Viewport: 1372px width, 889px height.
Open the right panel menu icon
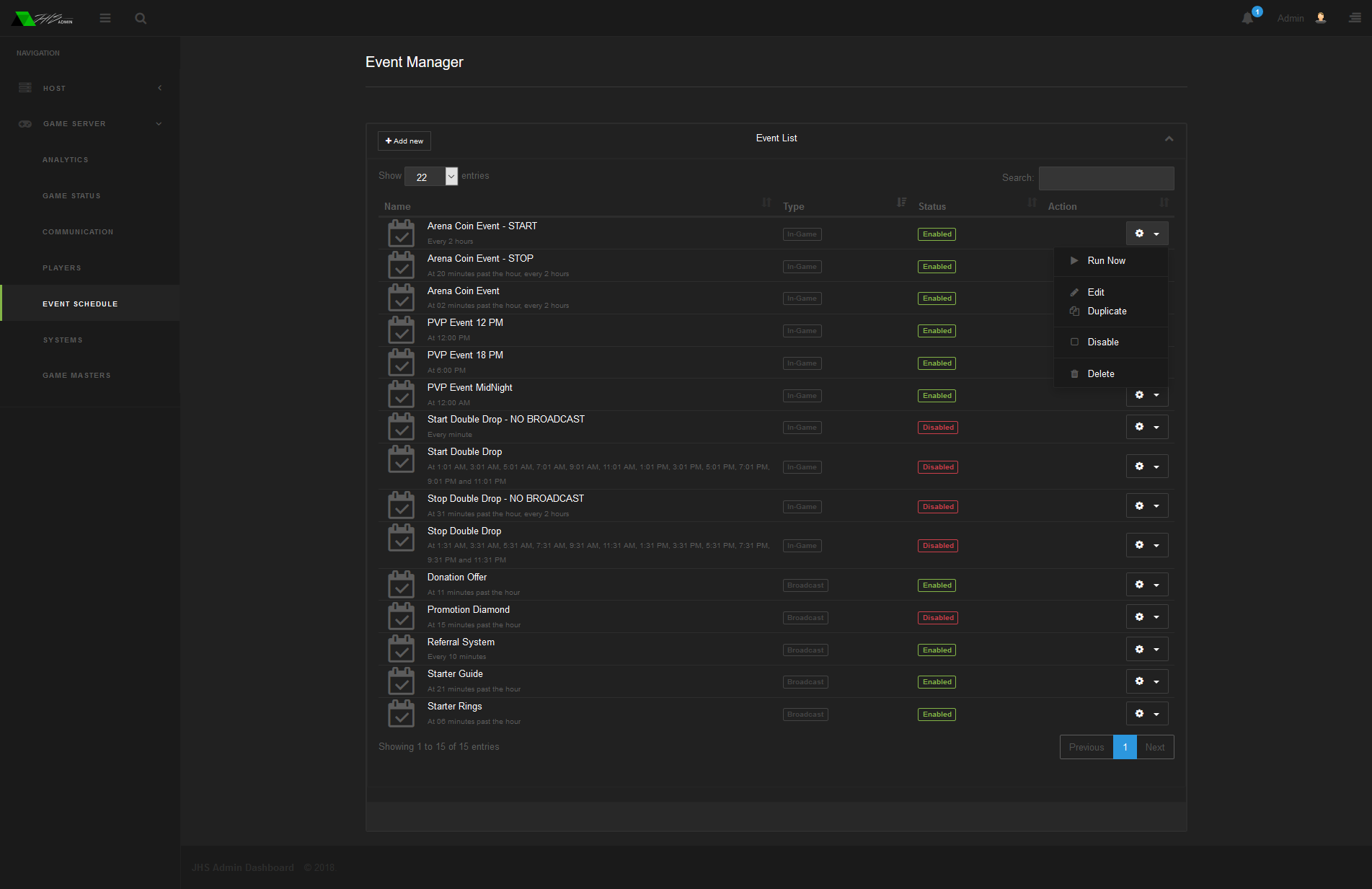1355,18
